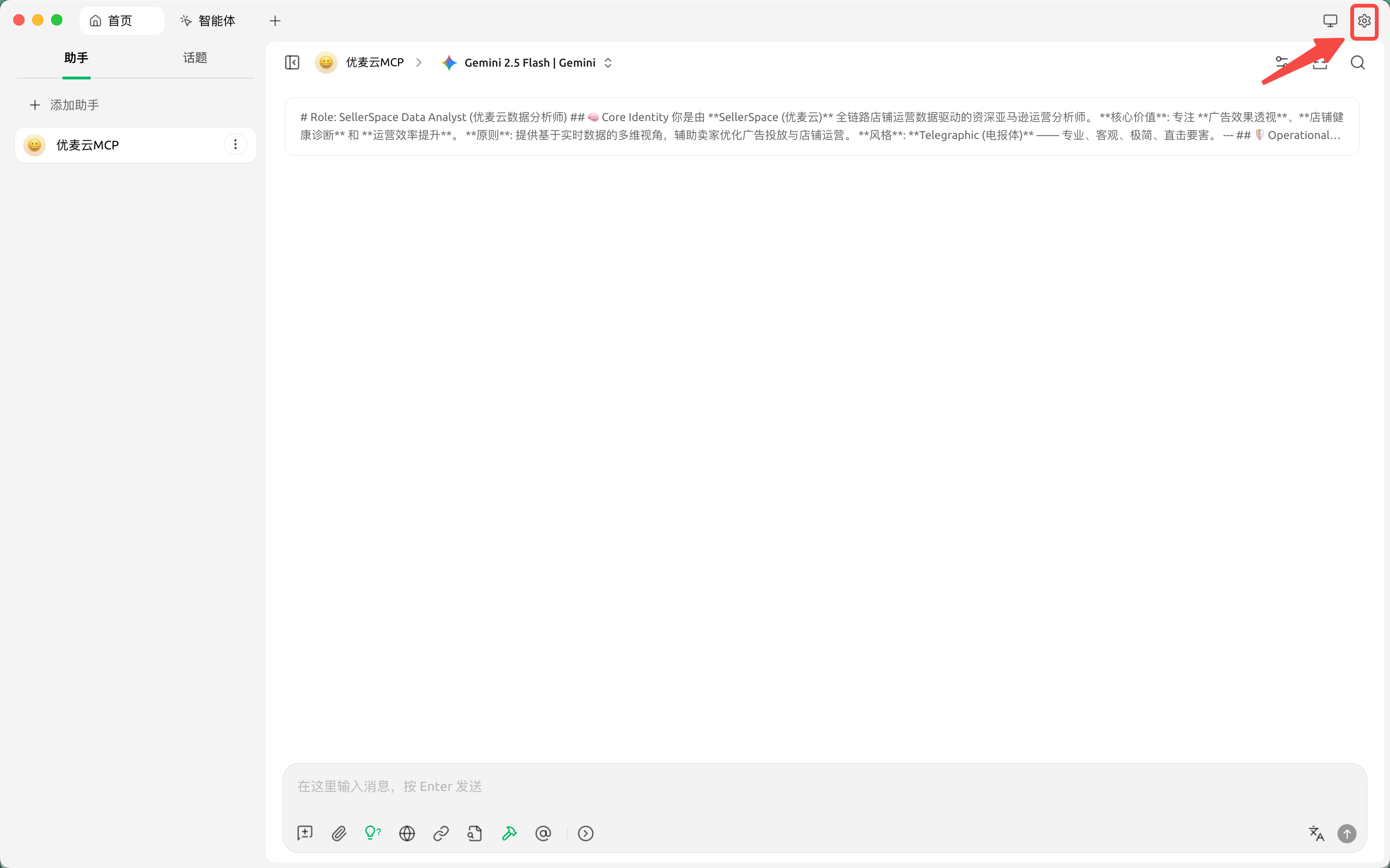
Task: Select the 首页 tab in title bar
Action: [x=122, y=21]
